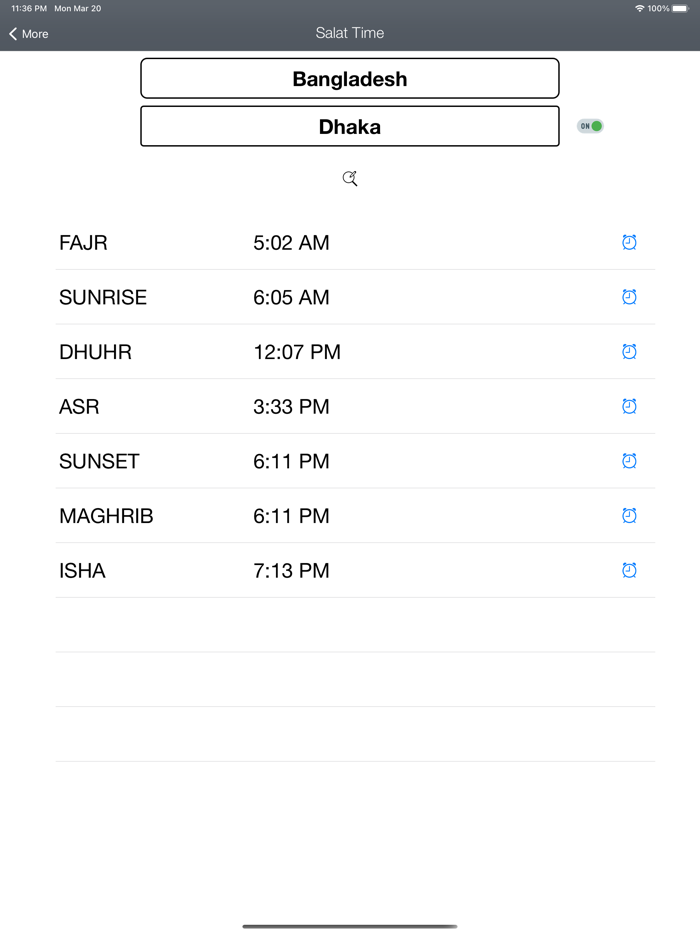
Task: Turn off the ON switch beside Dhaka
Action: pyautogui.click(x=590, y=126)
